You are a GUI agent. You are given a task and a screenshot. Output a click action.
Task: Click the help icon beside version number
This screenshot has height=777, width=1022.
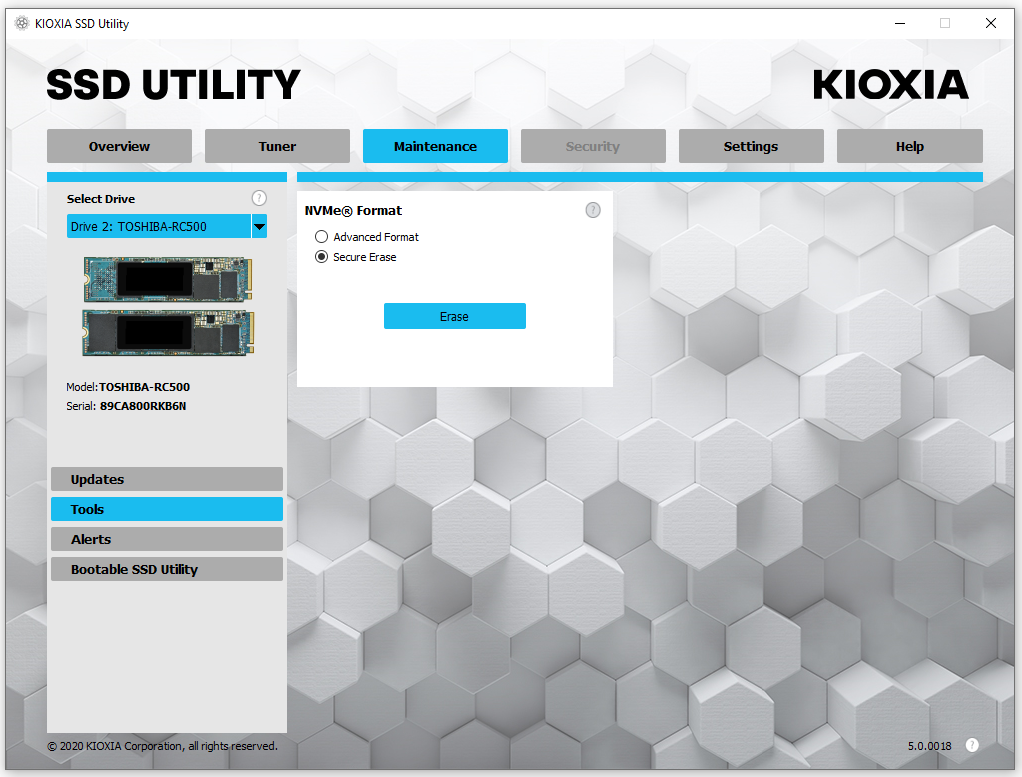(x=972, y=745)
